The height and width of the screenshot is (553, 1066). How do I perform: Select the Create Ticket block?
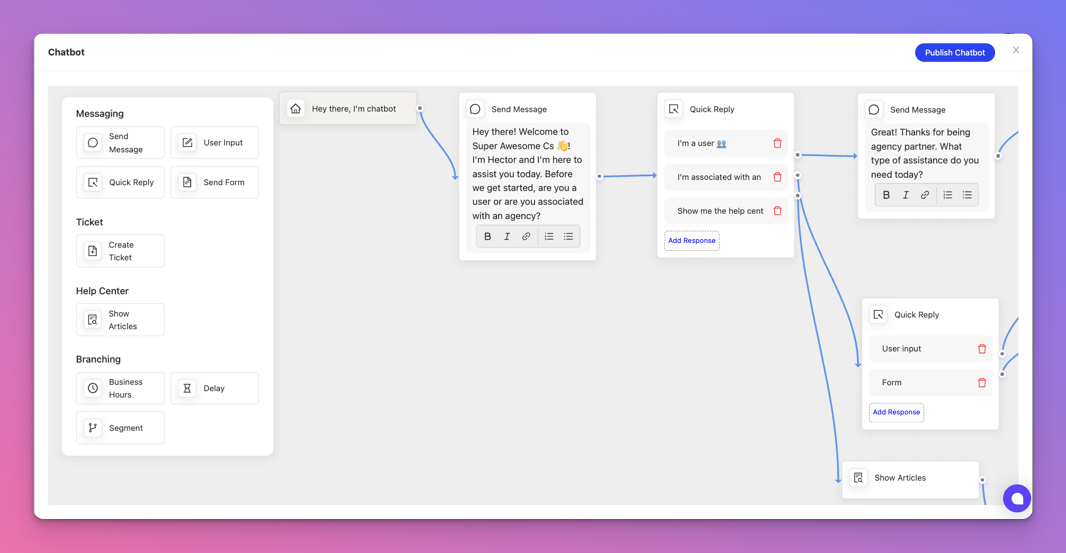click(120, 251)
